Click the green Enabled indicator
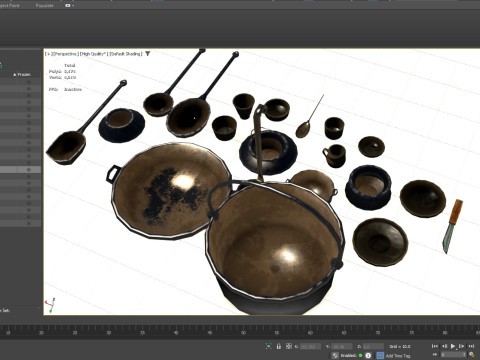 [360, 355]
